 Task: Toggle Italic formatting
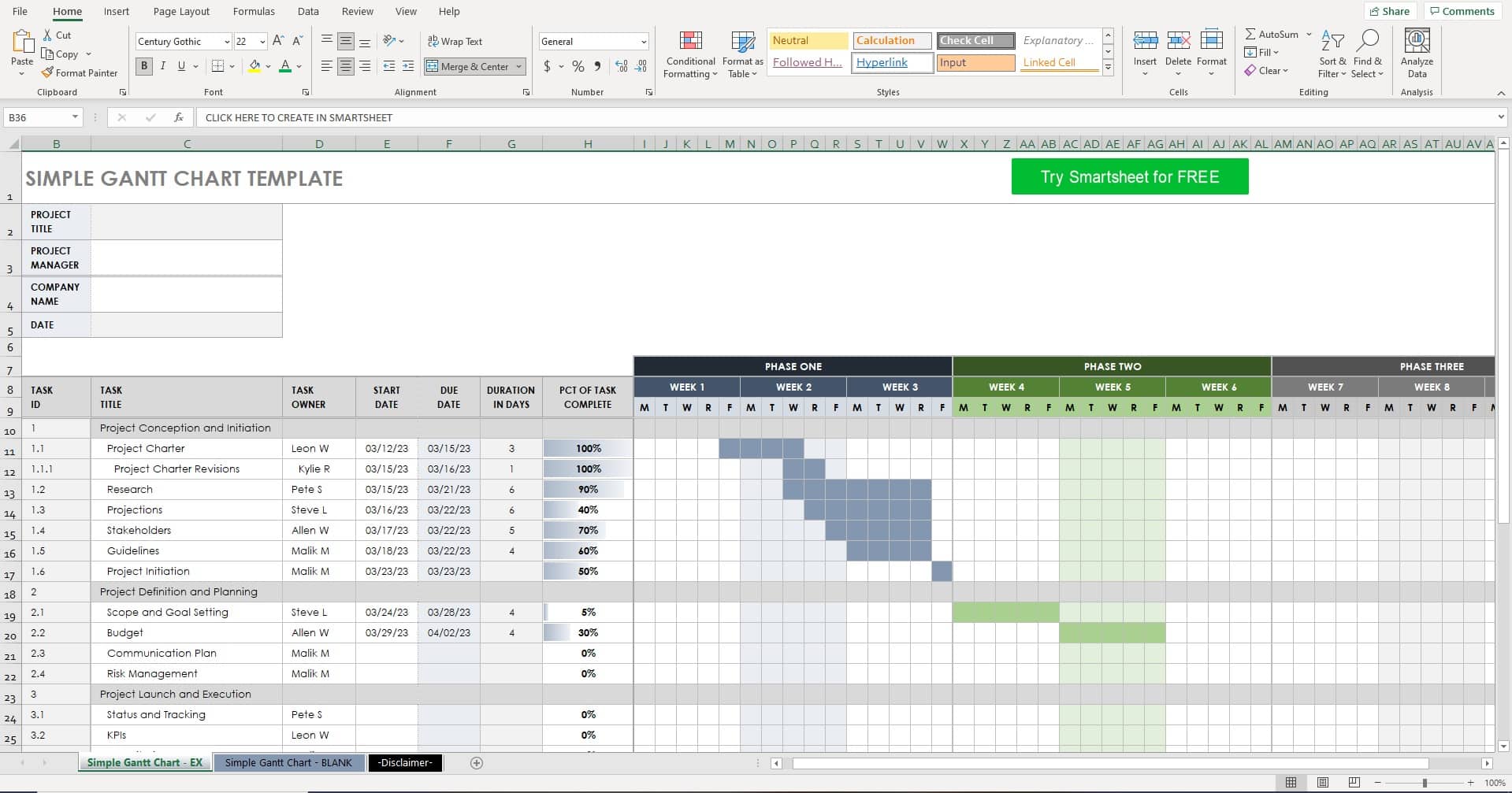coord(163,66)
